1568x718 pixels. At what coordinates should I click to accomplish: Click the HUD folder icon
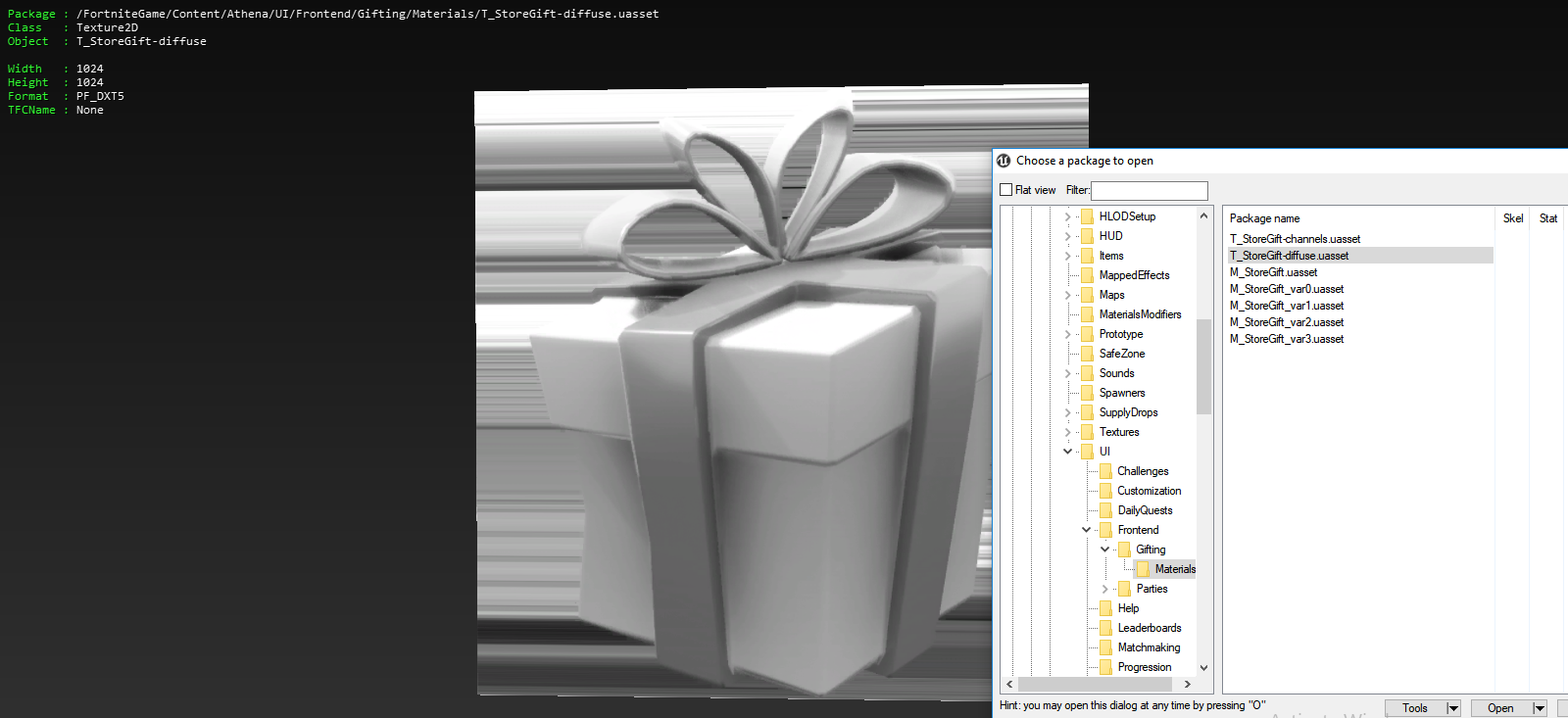pyautogui.click(x=1087, y=236)
